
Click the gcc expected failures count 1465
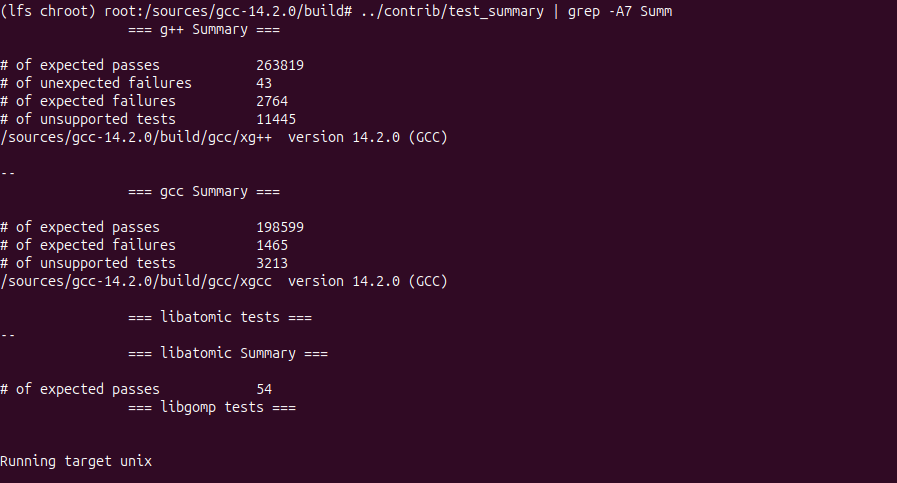272,245
